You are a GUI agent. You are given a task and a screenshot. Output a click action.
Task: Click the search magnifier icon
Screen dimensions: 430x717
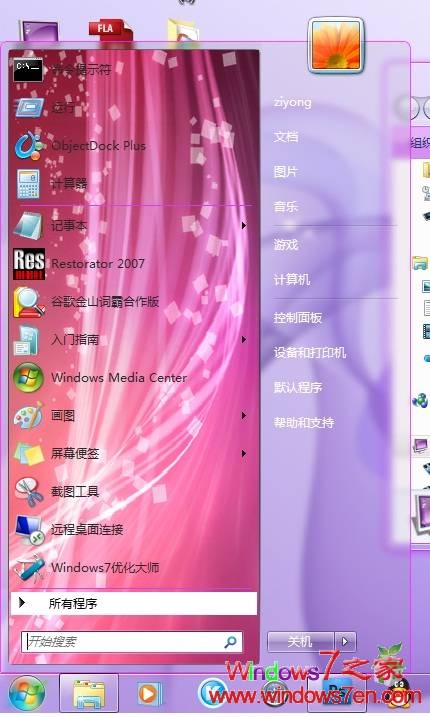(231, 642)
